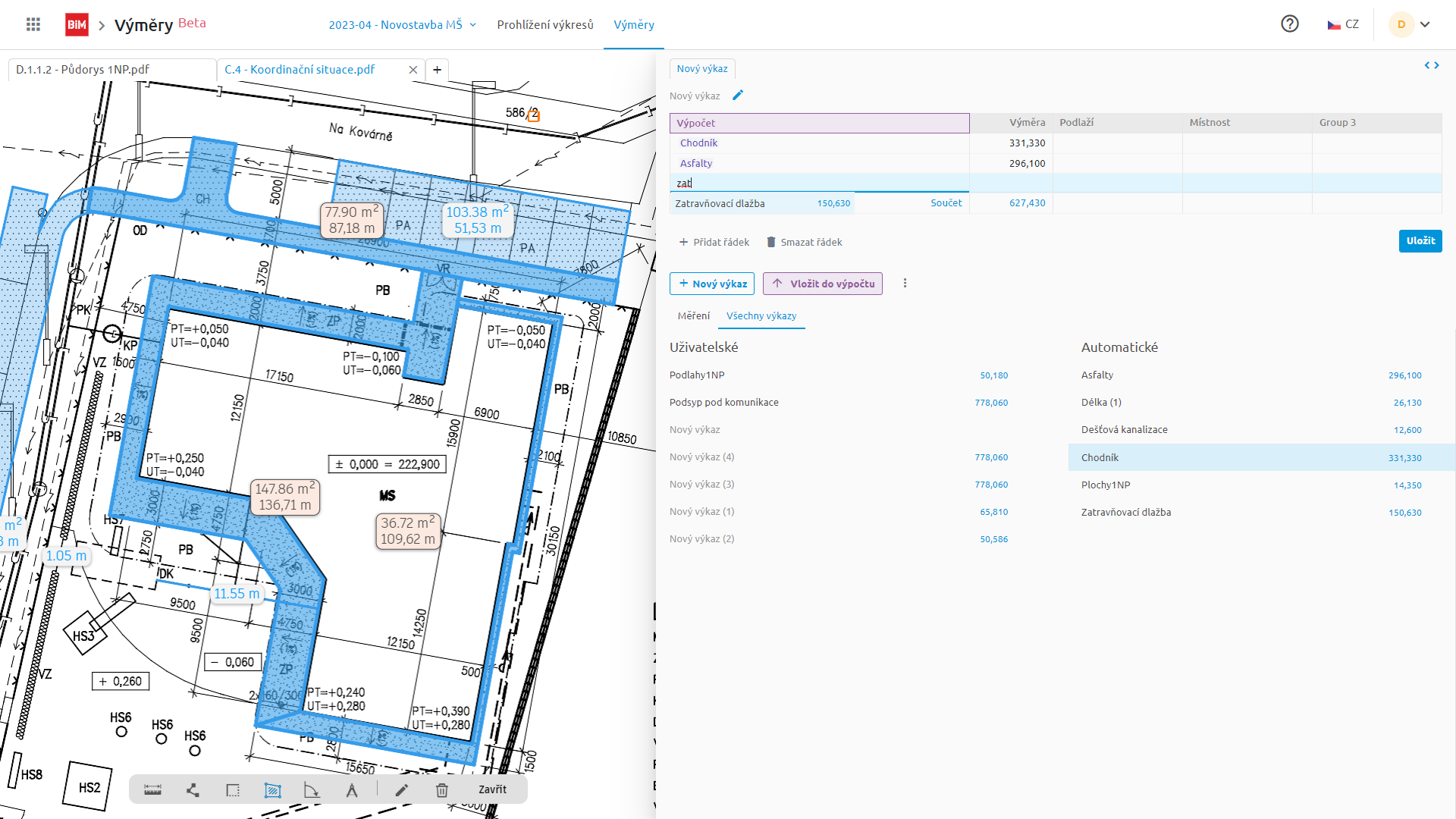Open the apps grid menu
The image size is (1456, 819).
pyautogui.click(x=33, y=24)
